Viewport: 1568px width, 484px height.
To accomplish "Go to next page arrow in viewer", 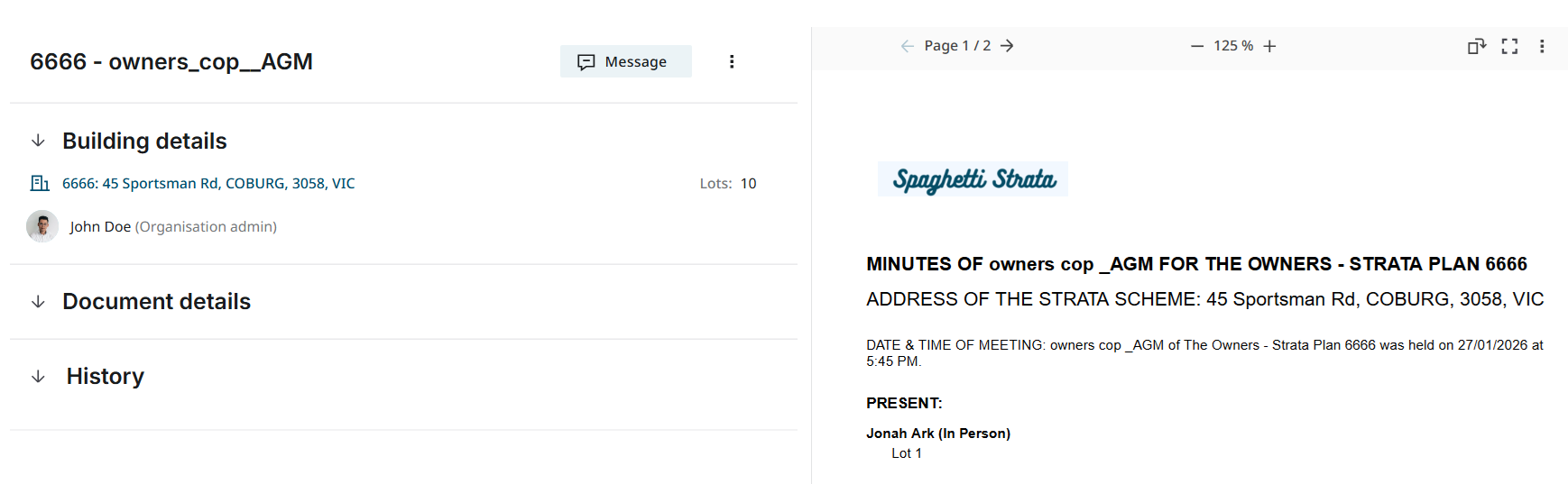I will [1007, 46].
